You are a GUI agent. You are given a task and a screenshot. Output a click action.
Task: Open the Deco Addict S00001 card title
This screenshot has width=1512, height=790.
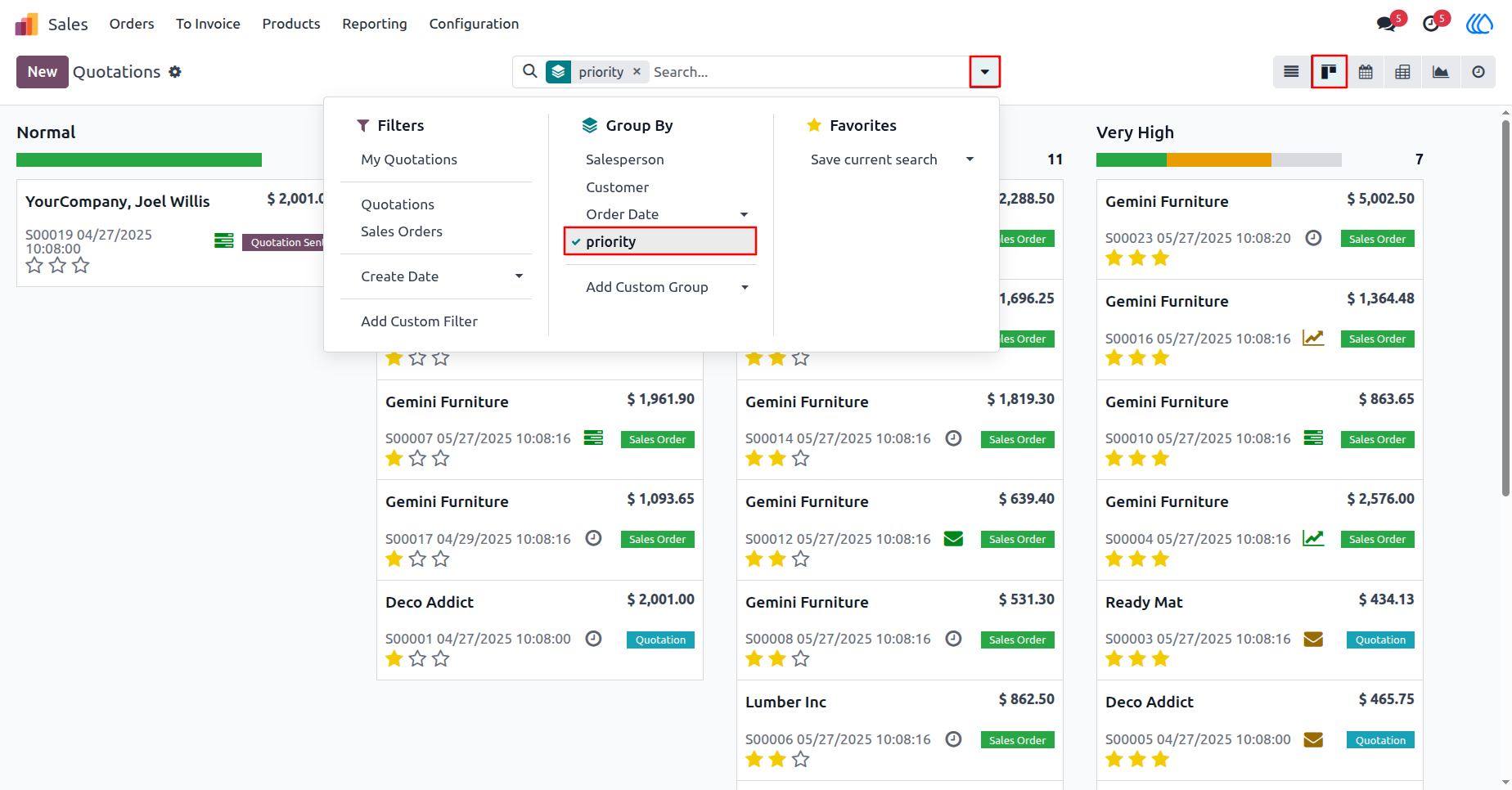(430, 602)
